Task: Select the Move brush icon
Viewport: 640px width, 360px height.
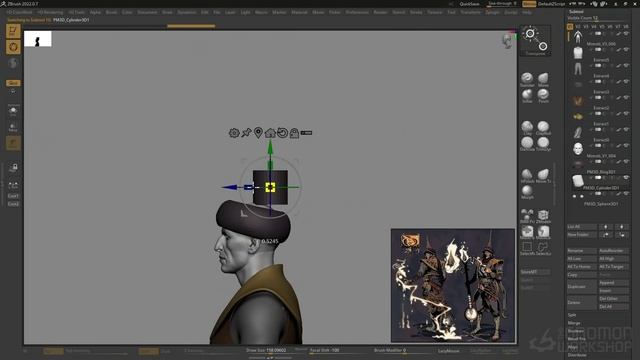Action: [543, 79]
